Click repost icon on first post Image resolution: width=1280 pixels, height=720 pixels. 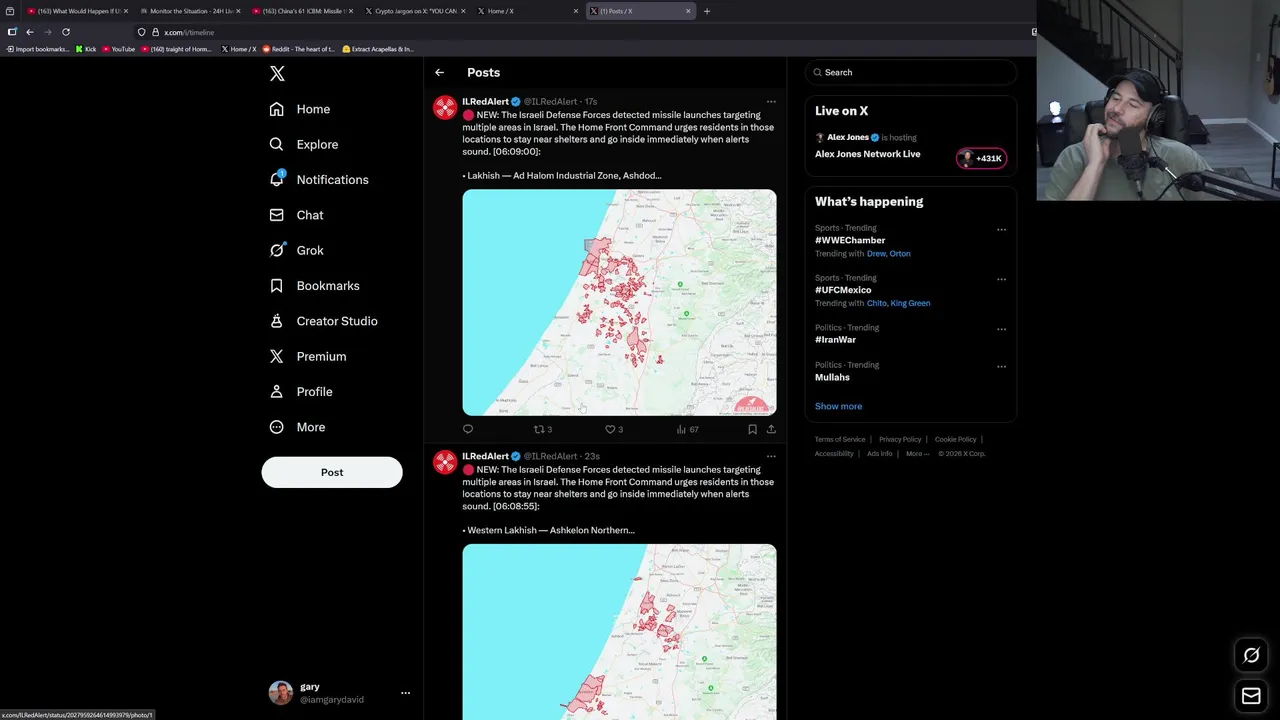coord(542,429)
